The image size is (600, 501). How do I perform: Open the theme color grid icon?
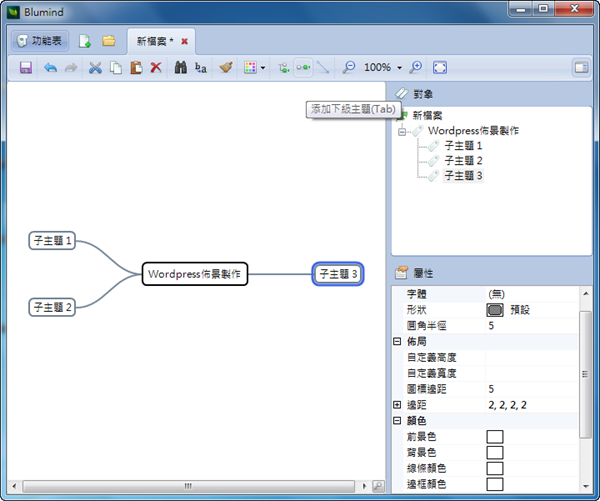point(250,68)
